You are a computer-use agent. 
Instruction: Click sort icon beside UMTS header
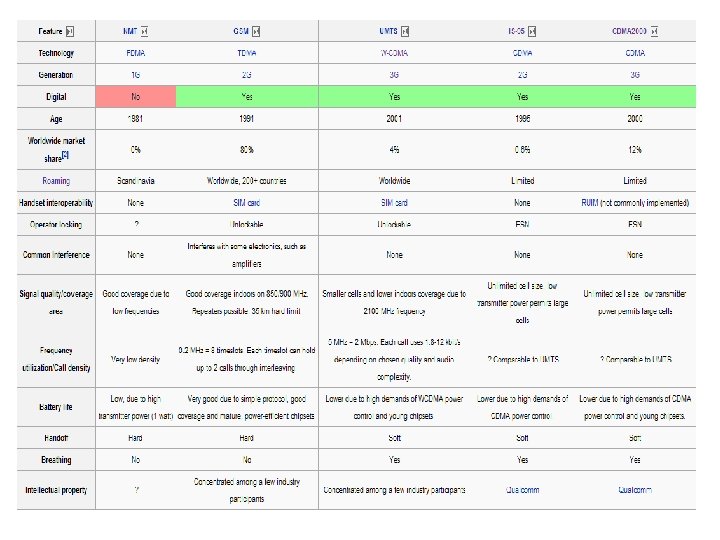405,31
